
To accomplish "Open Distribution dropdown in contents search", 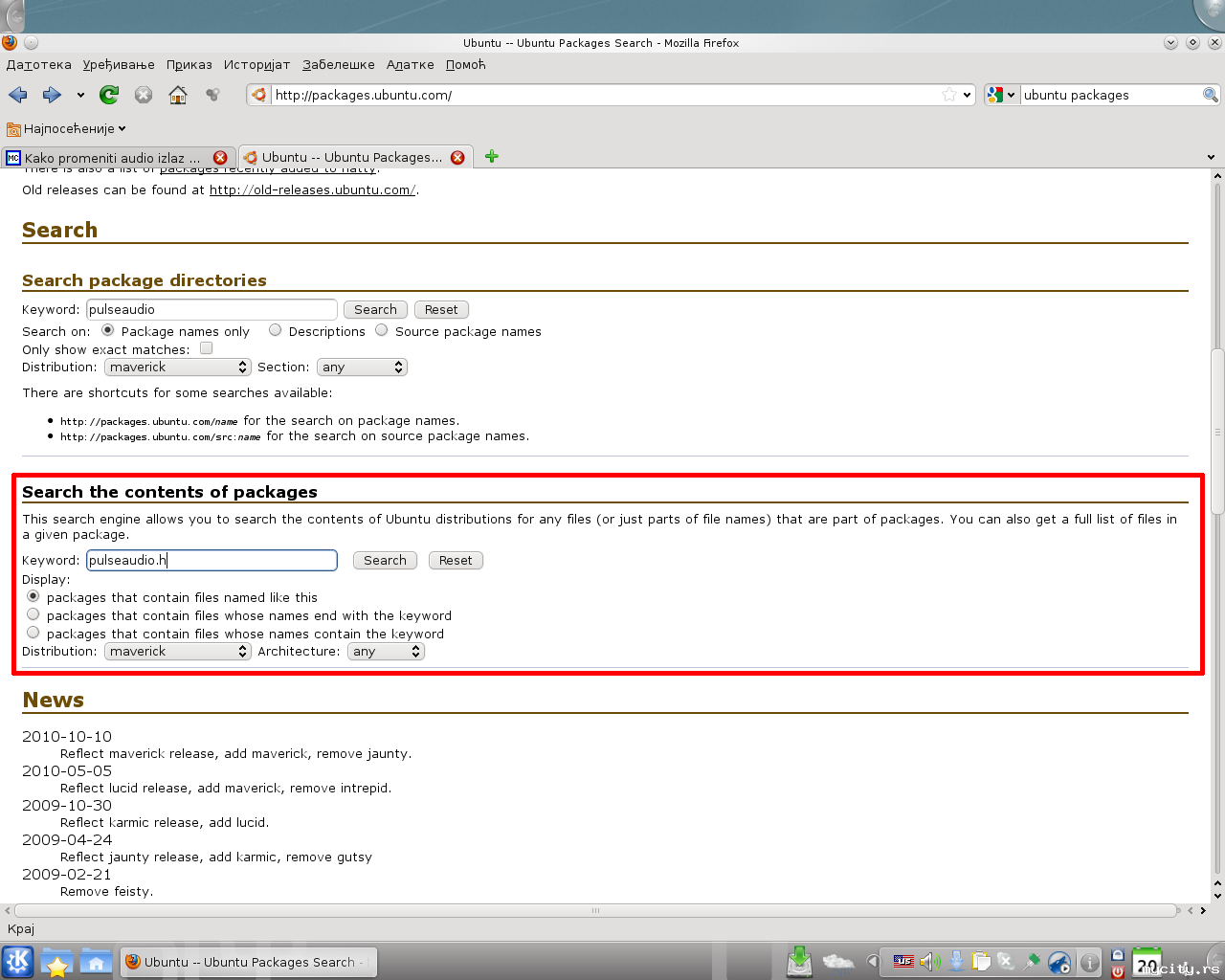I will (x=178, y=652).
